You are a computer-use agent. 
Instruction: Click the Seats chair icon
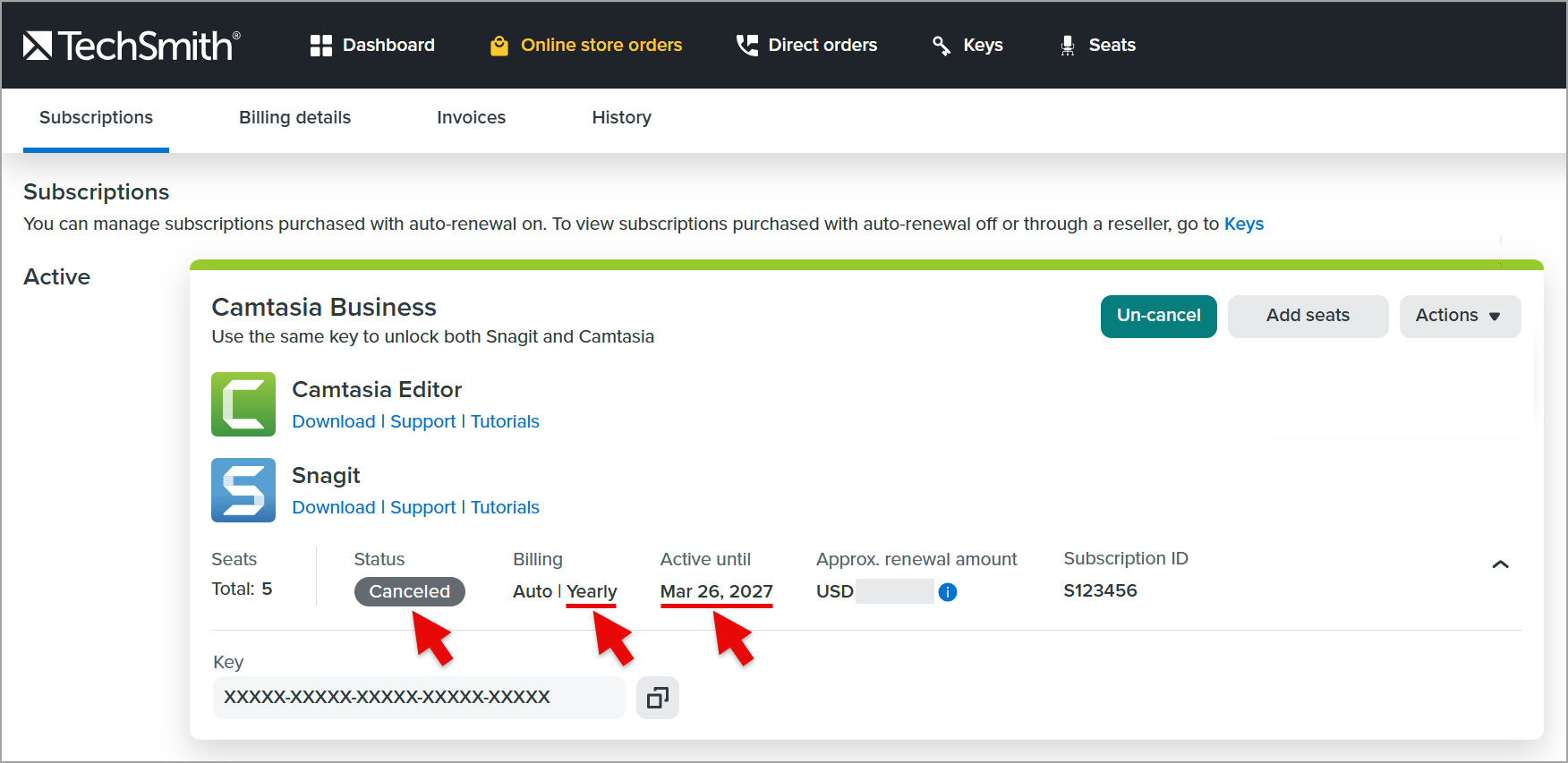(1068, 46)
